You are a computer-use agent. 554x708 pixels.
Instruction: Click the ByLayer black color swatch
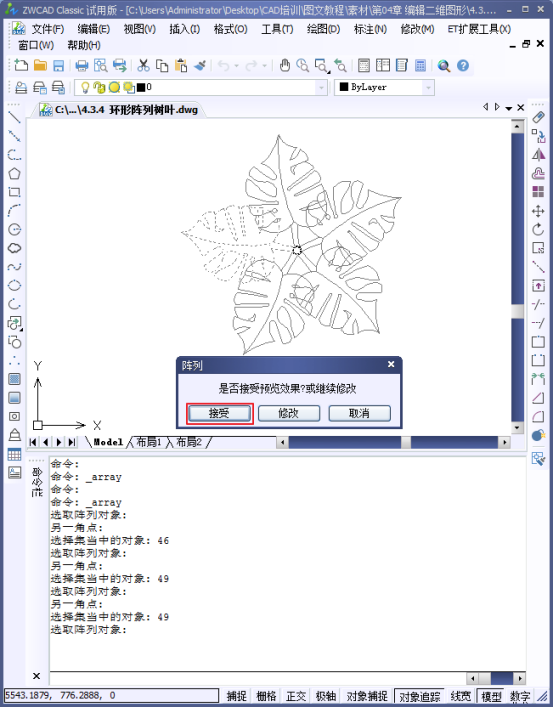click(344, 87)
